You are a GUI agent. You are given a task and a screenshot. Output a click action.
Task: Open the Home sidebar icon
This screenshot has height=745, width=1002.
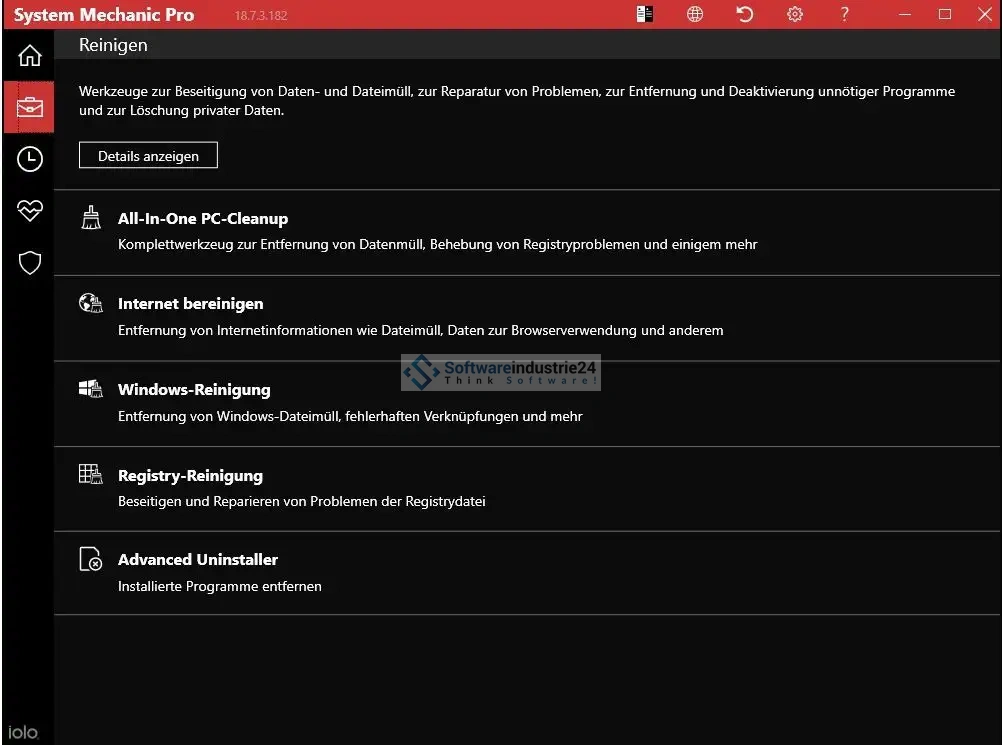click(29, 55)
